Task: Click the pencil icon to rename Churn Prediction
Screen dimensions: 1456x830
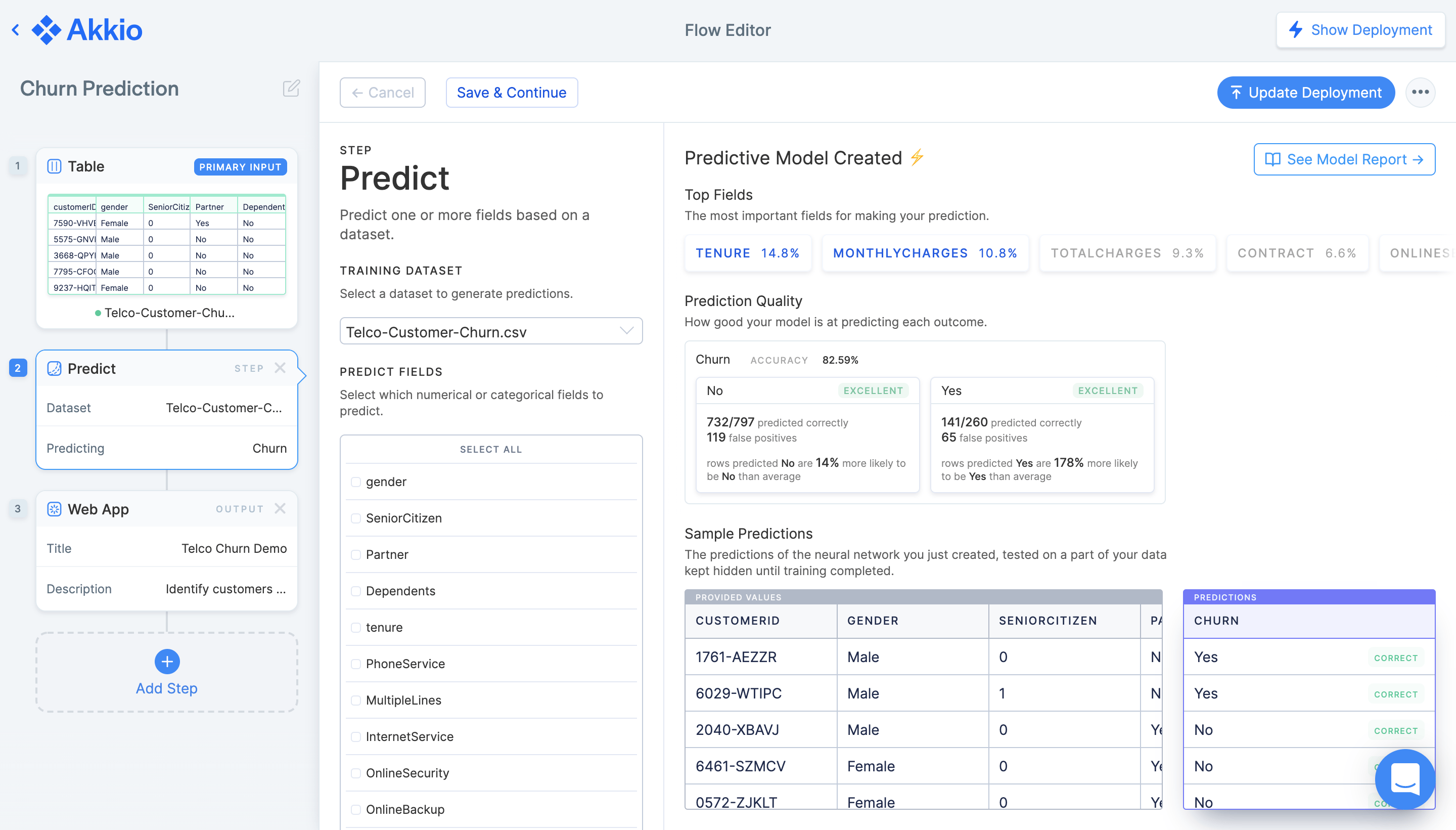Action: [x=291, y=89]
